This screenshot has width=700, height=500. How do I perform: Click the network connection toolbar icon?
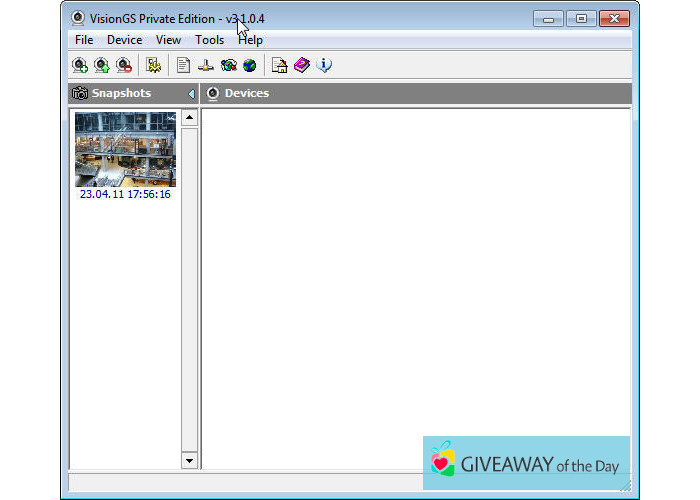(x=205, y=66)
